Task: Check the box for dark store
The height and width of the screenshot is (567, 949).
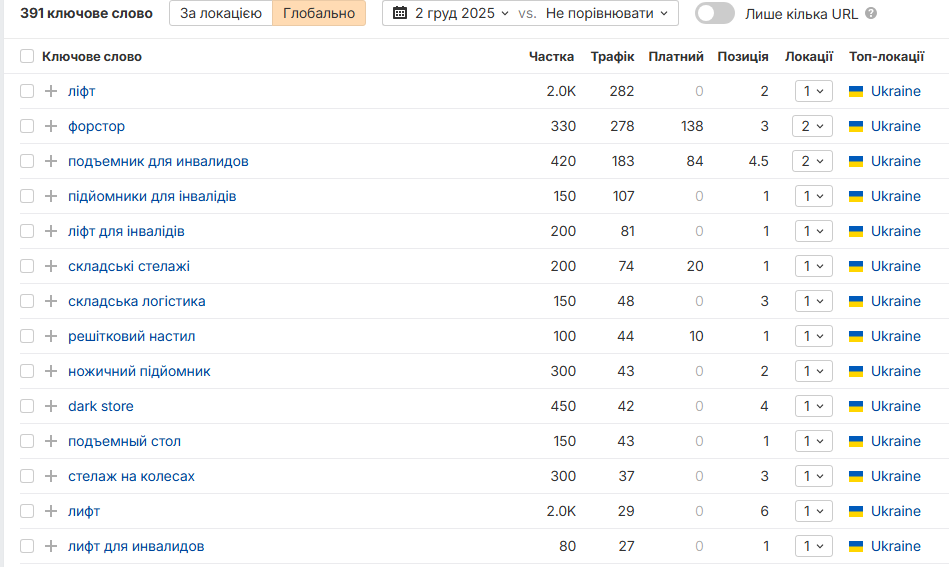Action: pyautogui.click(x=27, y=406)
